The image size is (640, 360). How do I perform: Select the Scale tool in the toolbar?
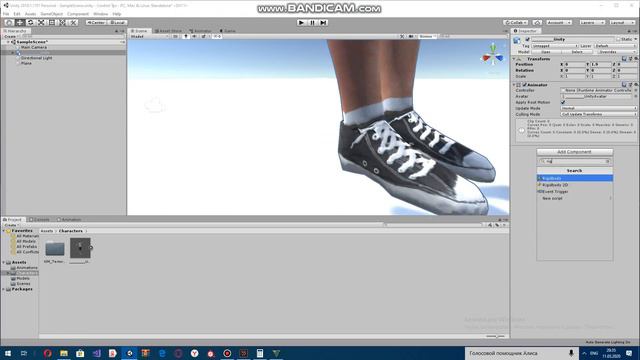click(41, 22)
